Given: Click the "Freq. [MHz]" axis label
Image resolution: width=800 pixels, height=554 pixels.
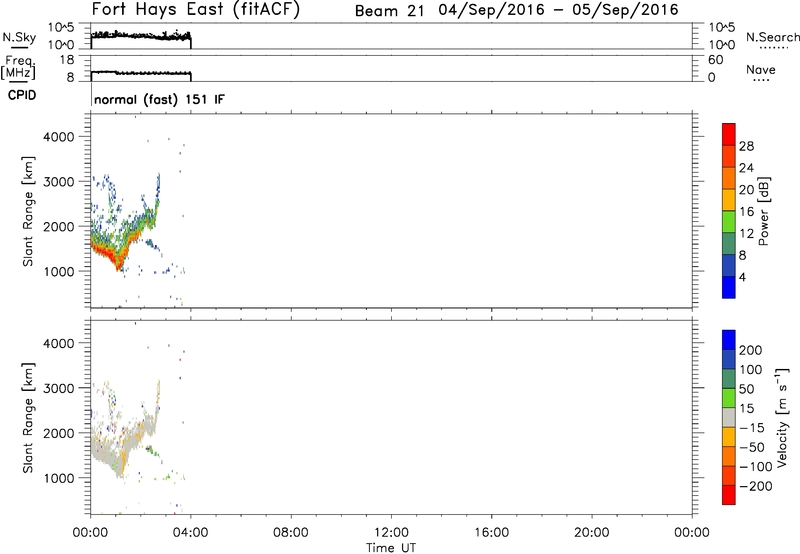Looking at the screenshot, I should point(18,67).
